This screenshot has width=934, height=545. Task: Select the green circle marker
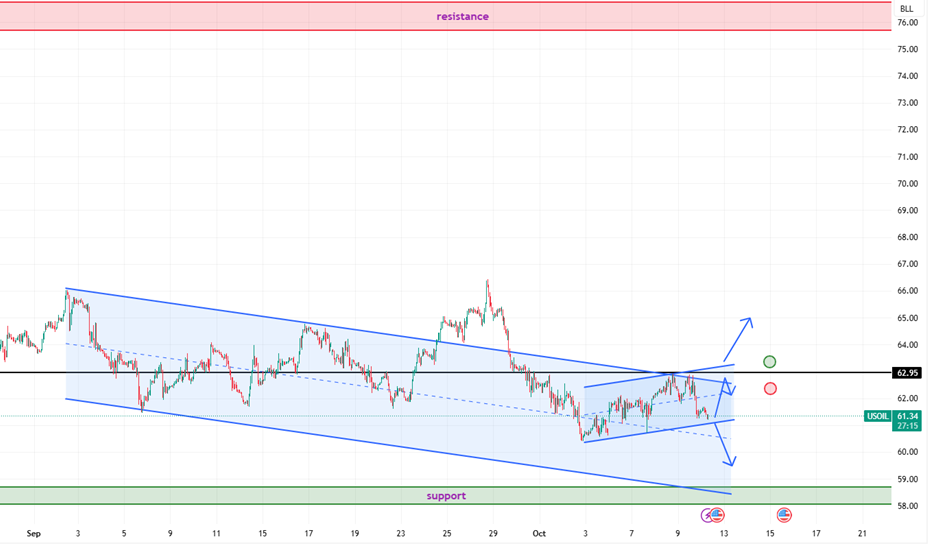click(x=769, y=361)
